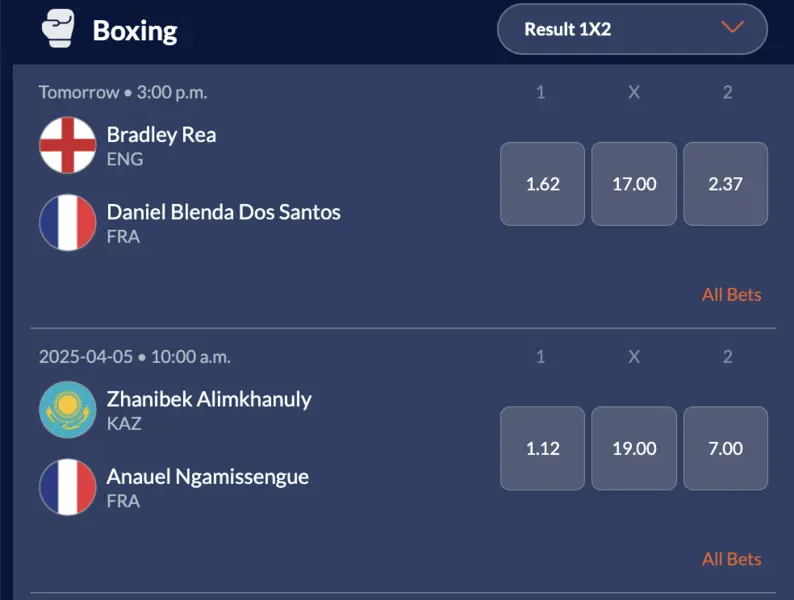794x600 pixels.
Task: Click the France flag beside Daniel Blenda Dos Santos
Action: point(68,223)
